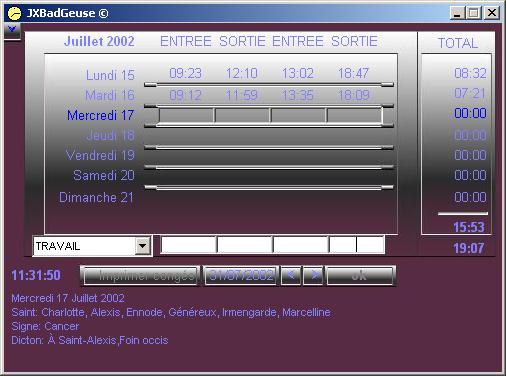
Task: Click Lundi exit time 12:10
Action: click(x=242, y=73)
